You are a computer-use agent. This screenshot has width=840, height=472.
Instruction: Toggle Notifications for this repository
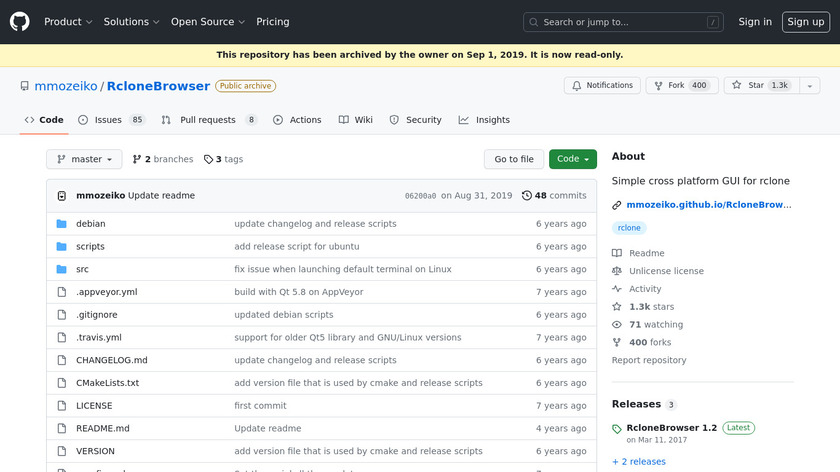pyautogui.click(x=602, y=86)
